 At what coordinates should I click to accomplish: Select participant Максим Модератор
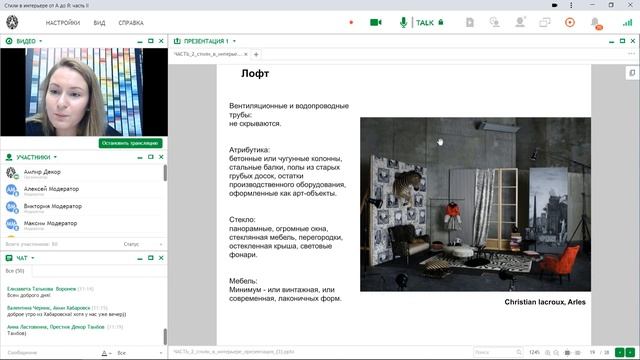83,224
